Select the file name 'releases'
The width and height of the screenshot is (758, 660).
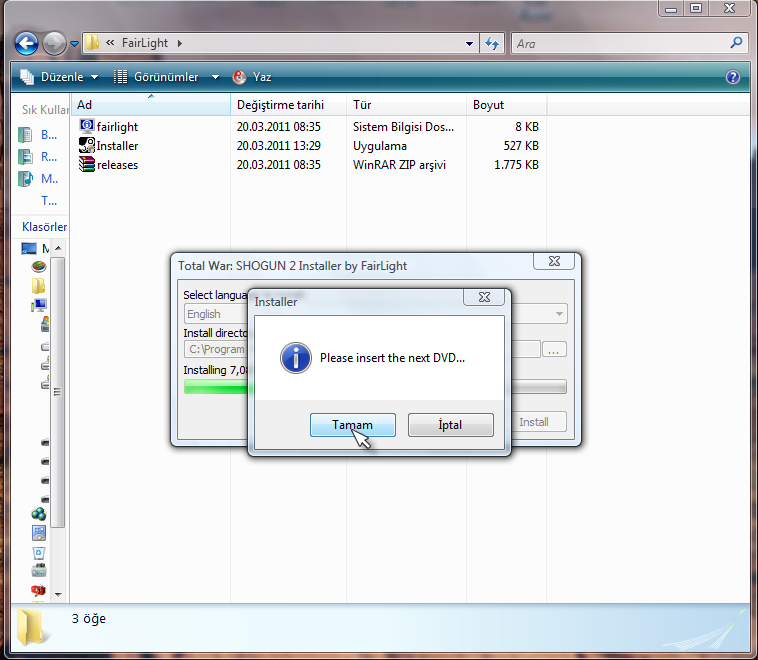click(x=117, y=165)
